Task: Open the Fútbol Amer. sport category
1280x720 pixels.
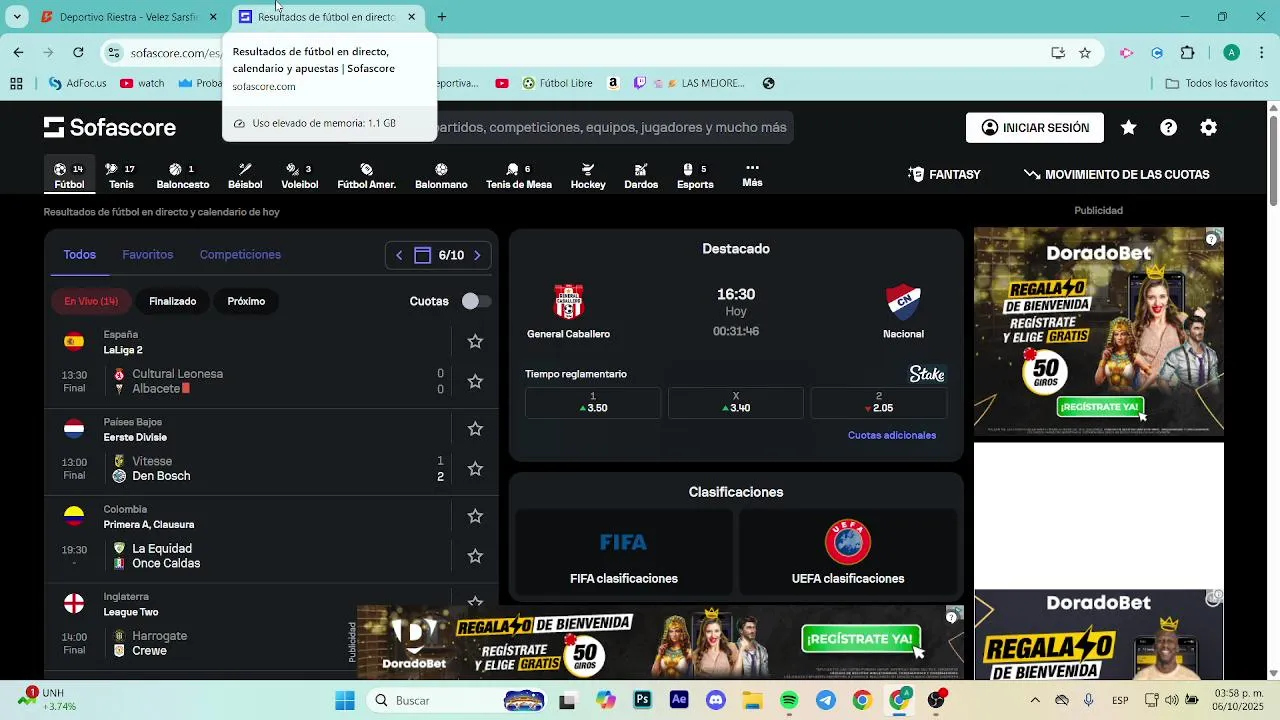Action: tap(366, 175)
